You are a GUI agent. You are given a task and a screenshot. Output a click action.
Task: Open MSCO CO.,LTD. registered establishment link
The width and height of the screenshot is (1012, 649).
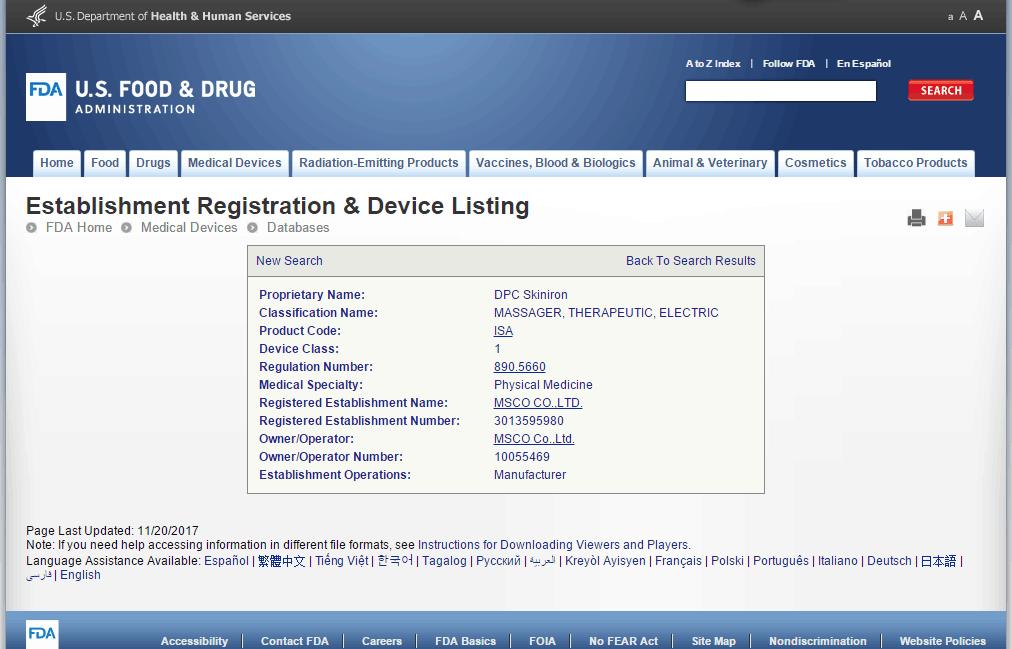click(537, 403)
